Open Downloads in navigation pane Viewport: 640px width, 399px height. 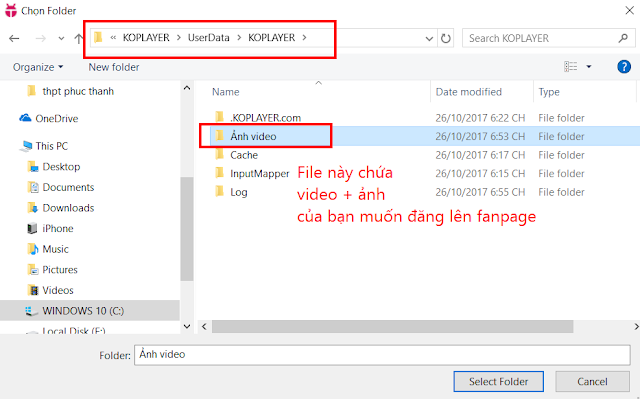coord(68,208)
